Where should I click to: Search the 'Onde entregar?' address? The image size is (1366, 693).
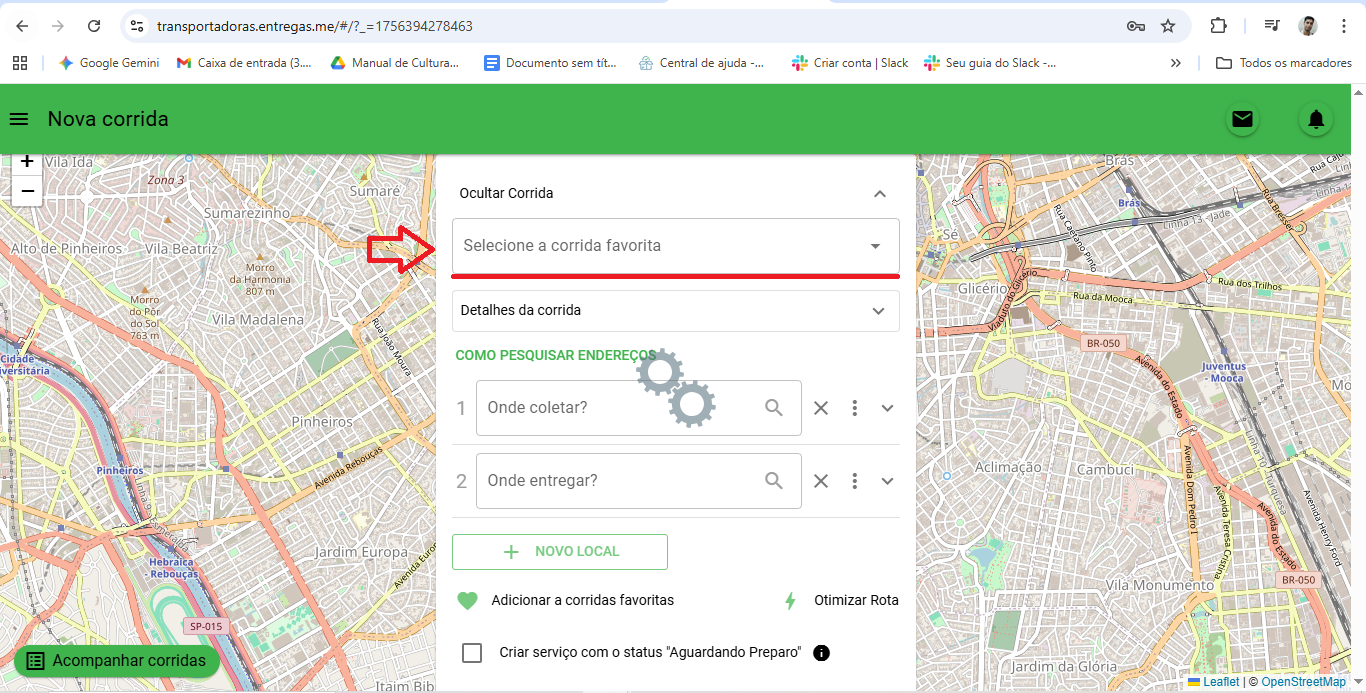click(773, 481)
